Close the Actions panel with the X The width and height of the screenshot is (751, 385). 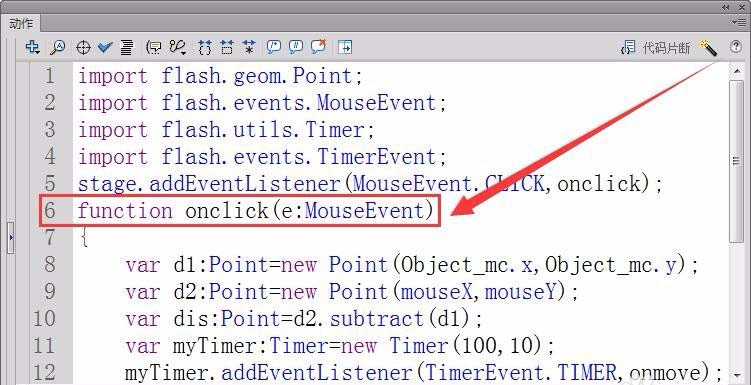(741, 7)
